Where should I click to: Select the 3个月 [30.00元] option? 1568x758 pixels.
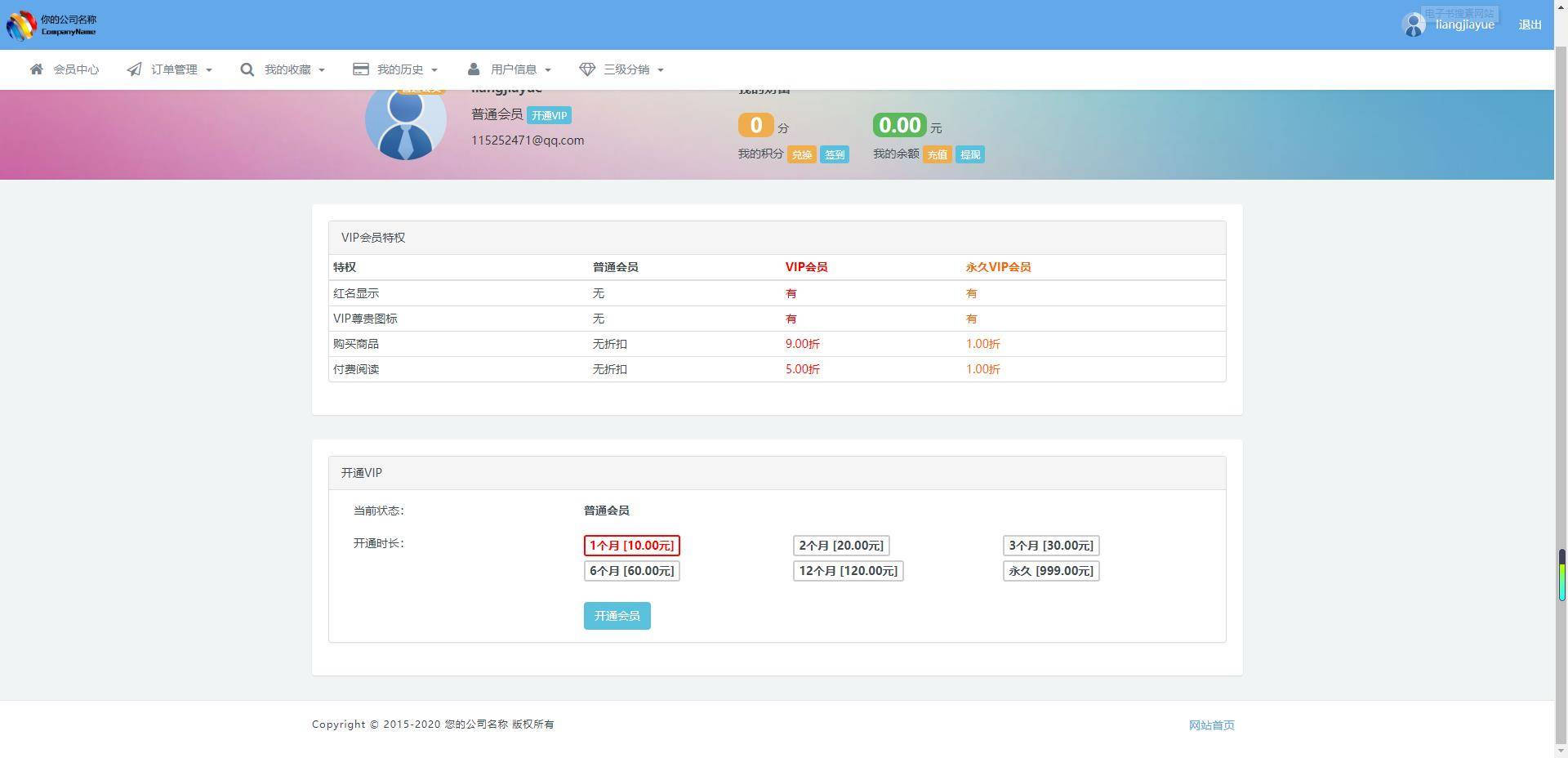tap(1051, 546)
